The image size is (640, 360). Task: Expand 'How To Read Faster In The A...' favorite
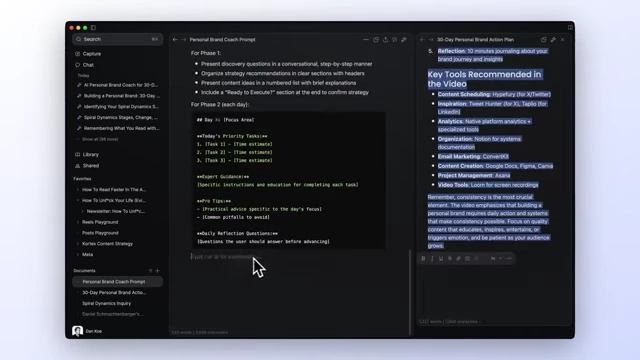pyautogui.click(x=78, y=190)
